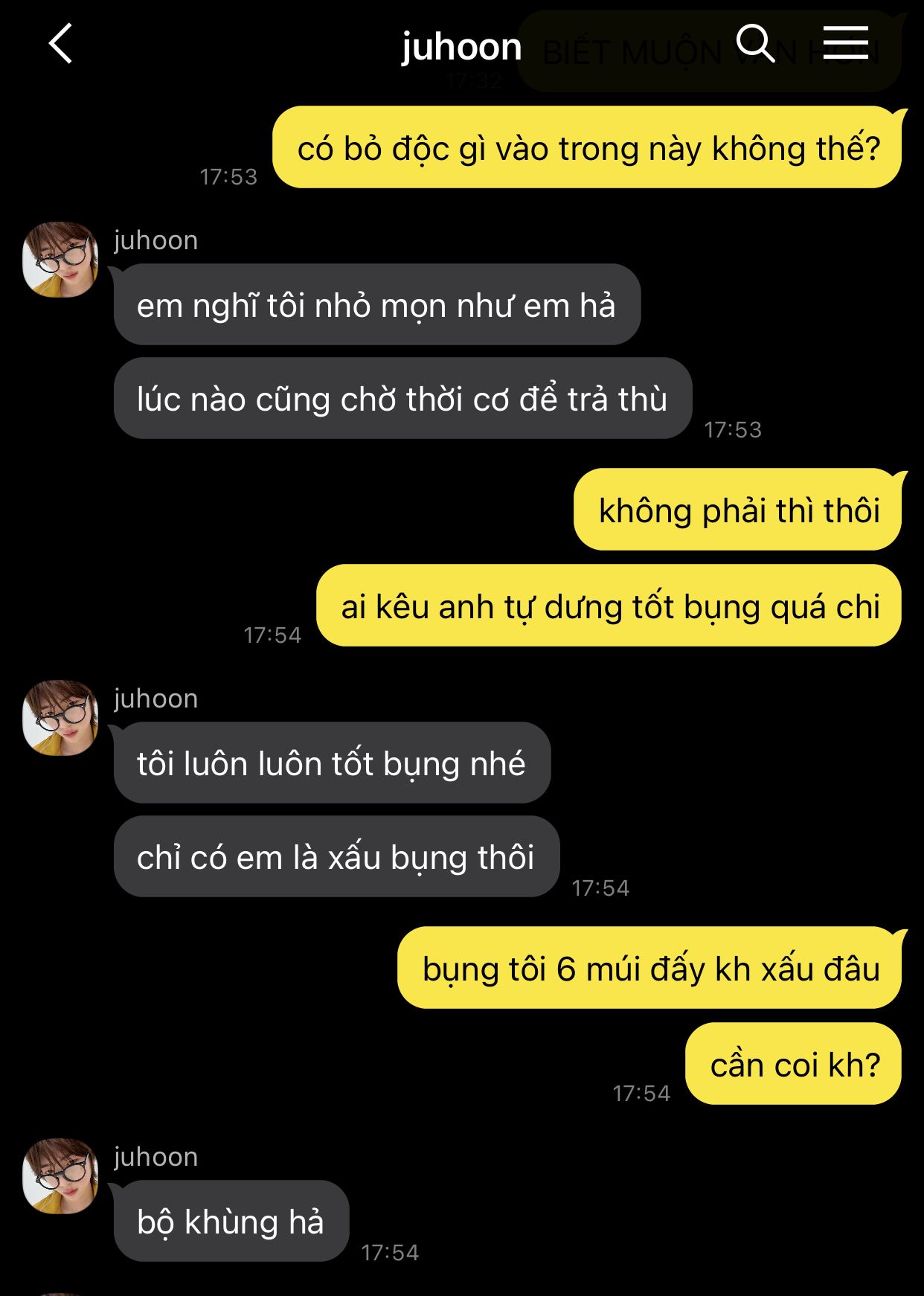Open the hamburger menu icon

point(846,42)
